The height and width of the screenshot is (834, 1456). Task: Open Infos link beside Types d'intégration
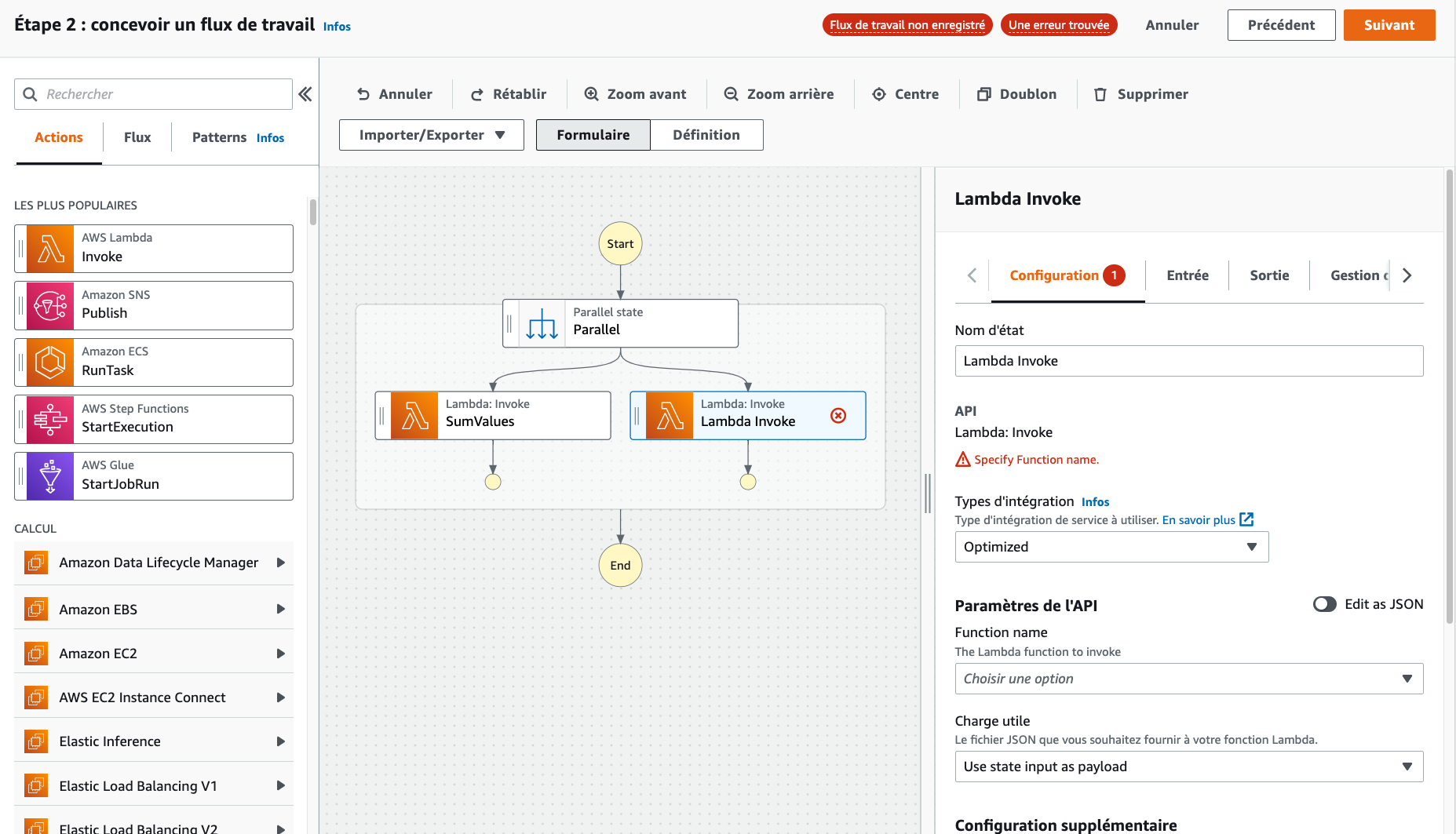coord(1095,502)
